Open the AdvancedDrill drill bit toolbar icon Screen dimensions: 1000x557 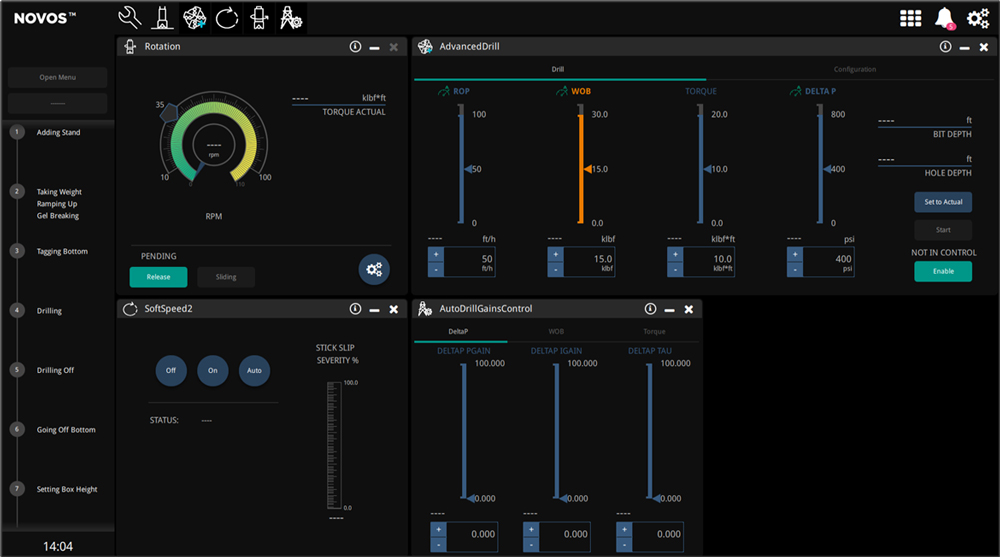[194, 17]
